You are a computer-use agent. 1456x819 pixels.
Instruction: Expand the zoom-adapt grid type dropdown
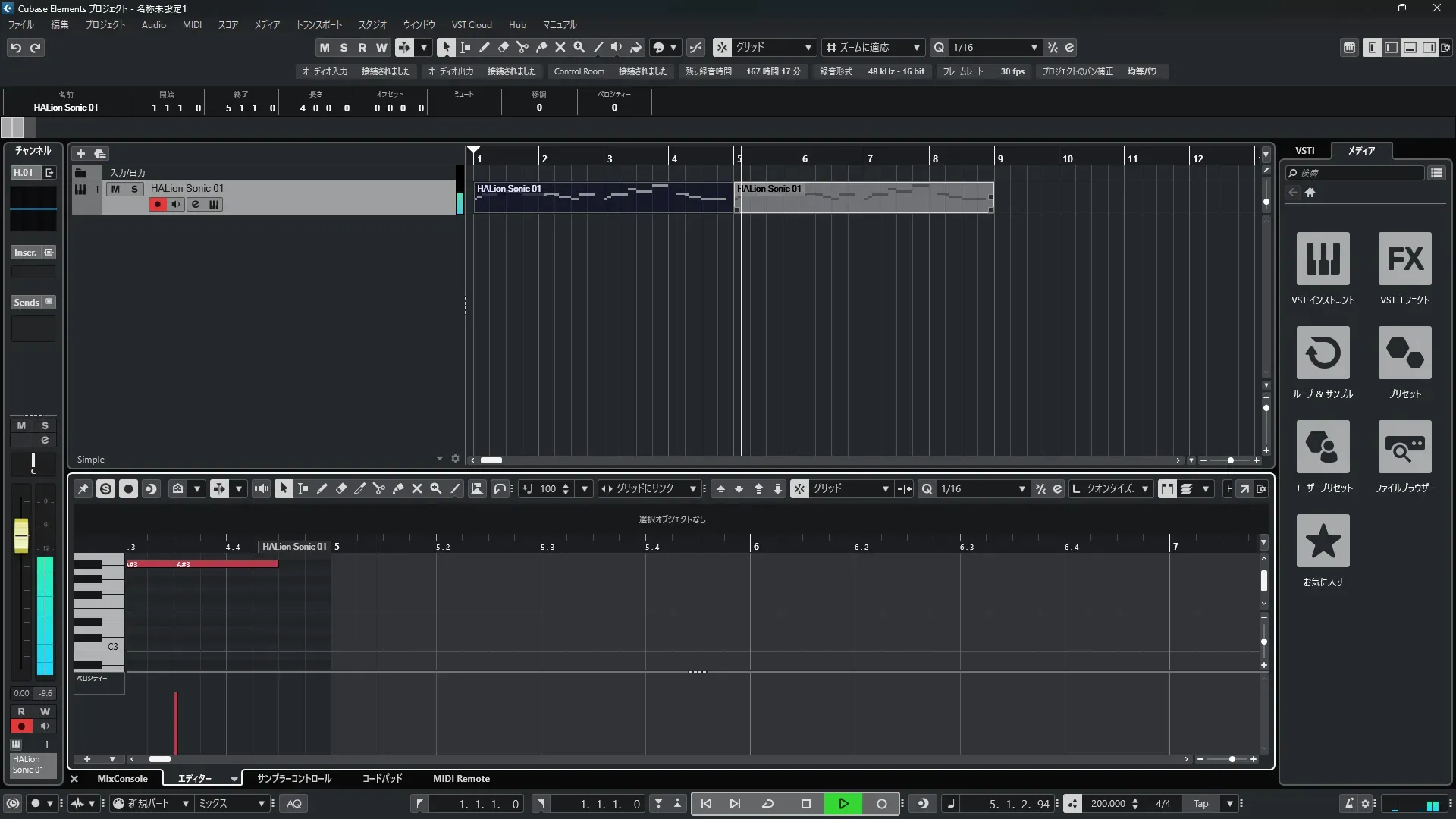tap(916, 47)
